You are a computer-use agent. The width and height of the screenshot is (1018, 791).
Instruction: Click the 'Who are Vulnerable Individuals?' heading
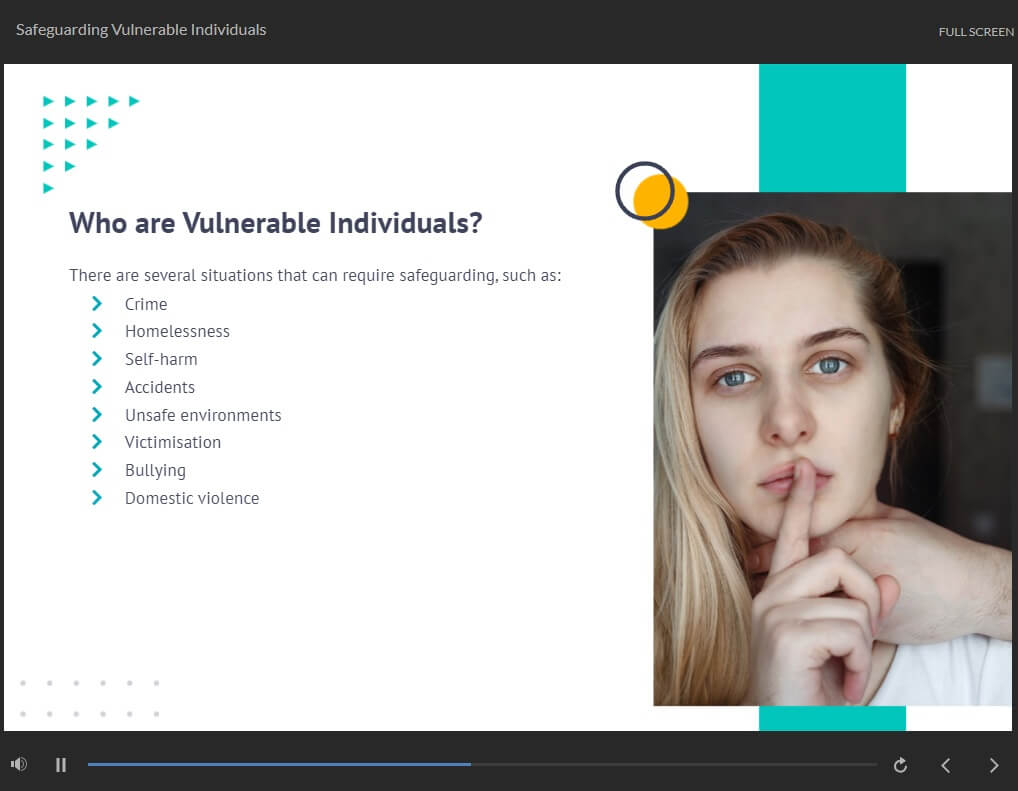point(275,223)
